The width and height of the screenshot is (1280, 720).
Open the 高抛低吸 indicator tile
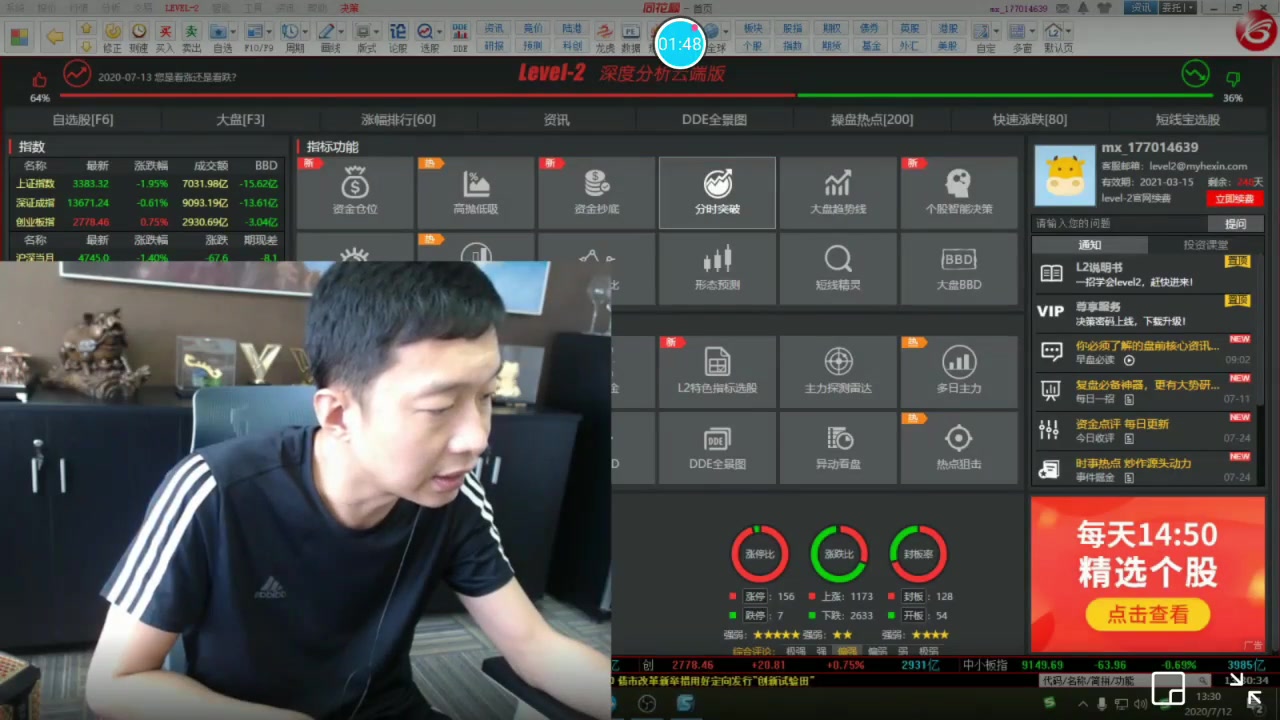point(476,193)
